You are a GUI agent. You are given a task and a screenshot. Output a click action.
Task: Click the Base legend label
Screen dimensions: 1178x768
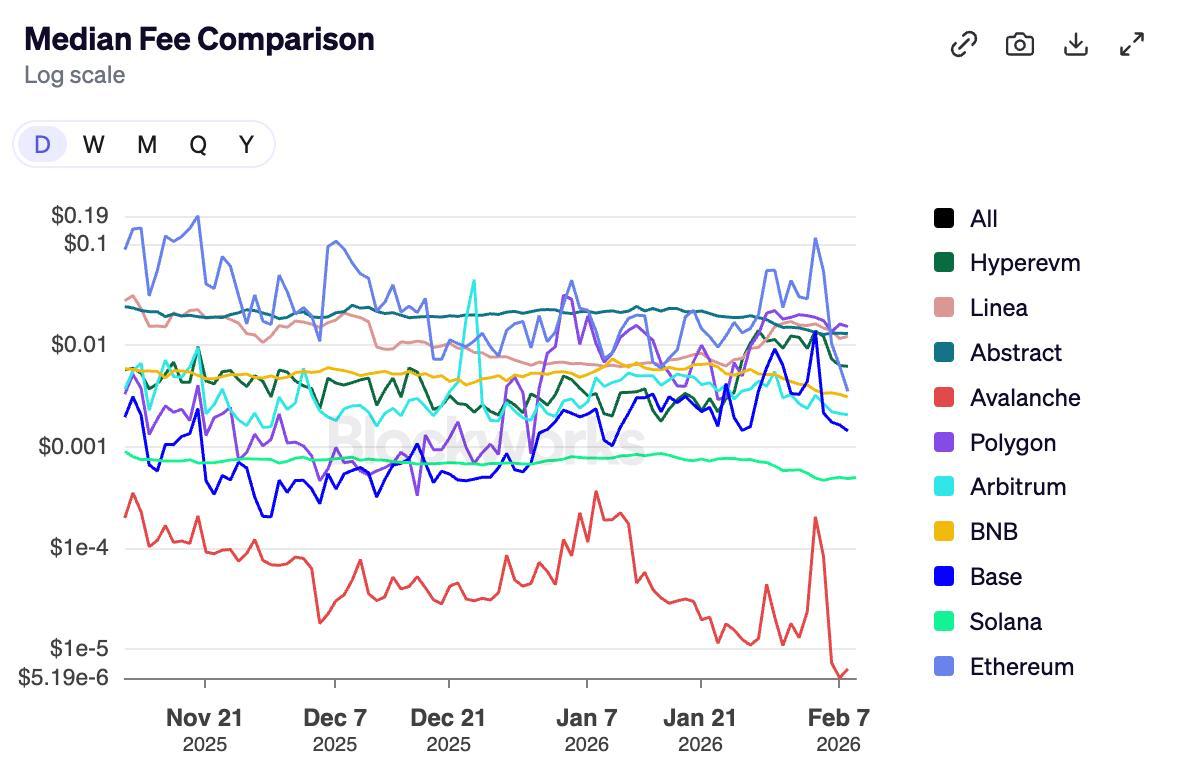click(995, 577)
